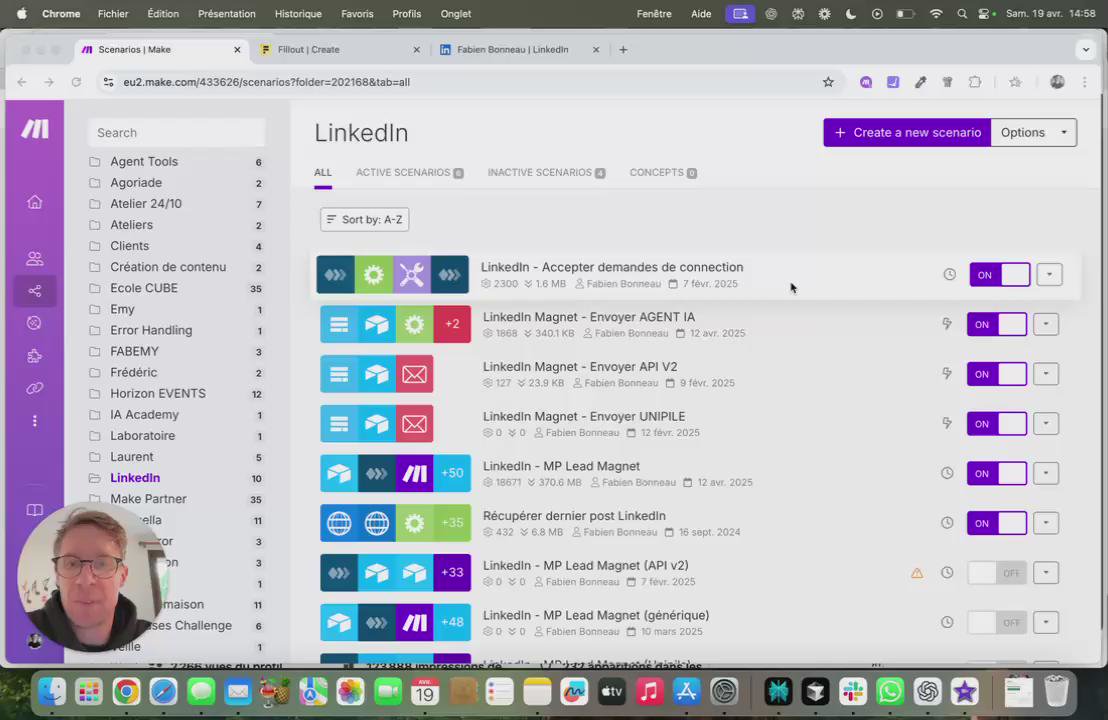Turn on MP Lead Magnet (générique)
This screenshot has width=1108, height=720.
tap(996, 622)
